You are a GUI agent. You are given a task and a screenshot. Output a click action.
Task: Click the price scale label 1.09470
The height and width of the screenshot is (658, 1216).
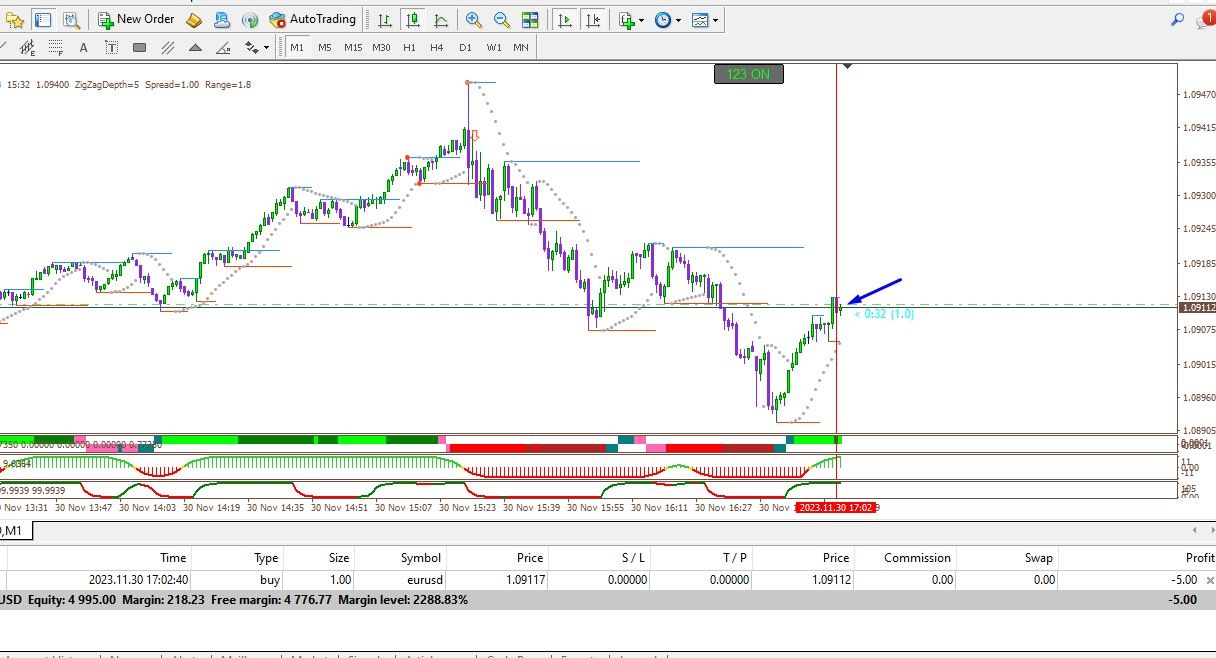1198,94
